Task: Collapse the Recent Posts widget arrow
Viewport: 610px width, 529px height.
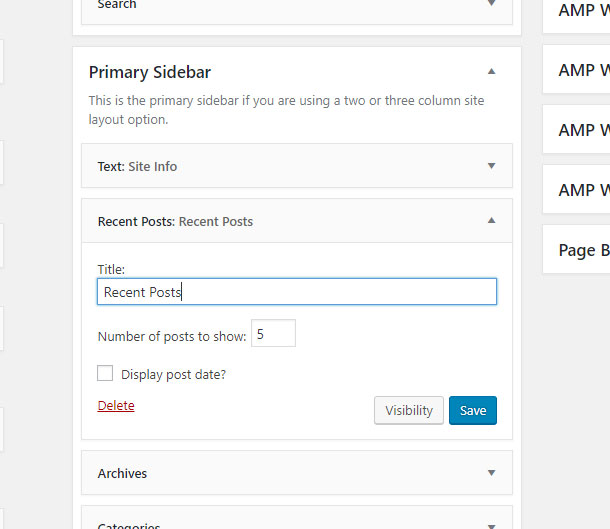Action: [x=491, y=221]
